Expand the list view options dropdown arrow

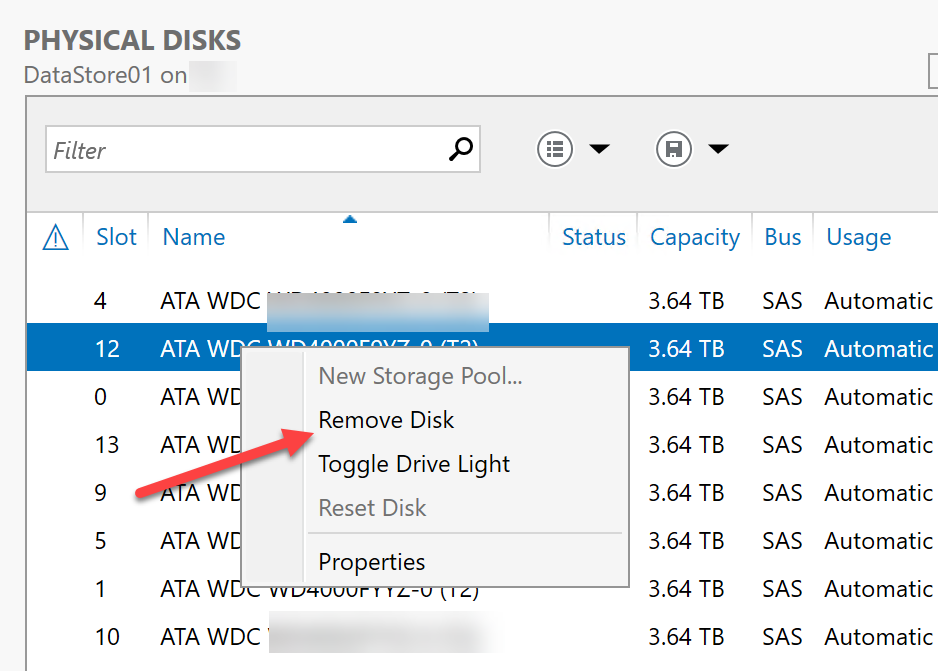coord(599,149)
